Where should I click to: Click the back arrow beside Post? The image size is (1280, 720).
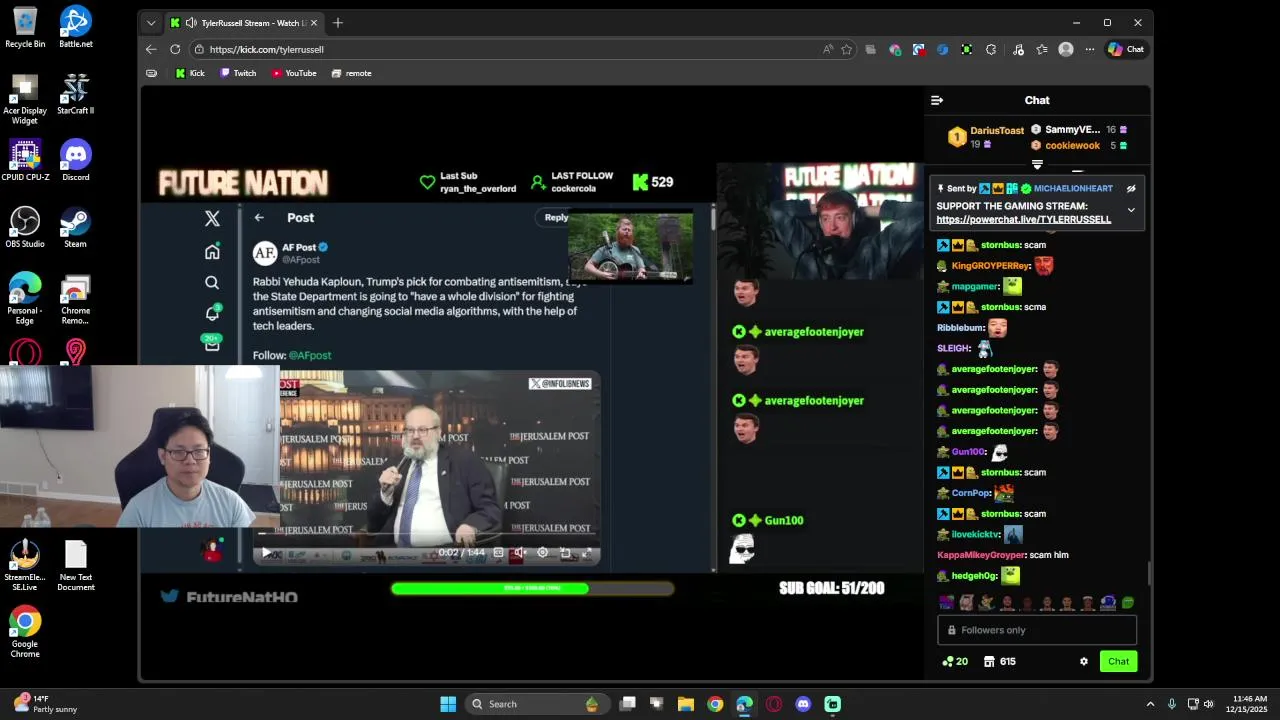(259, 217)
